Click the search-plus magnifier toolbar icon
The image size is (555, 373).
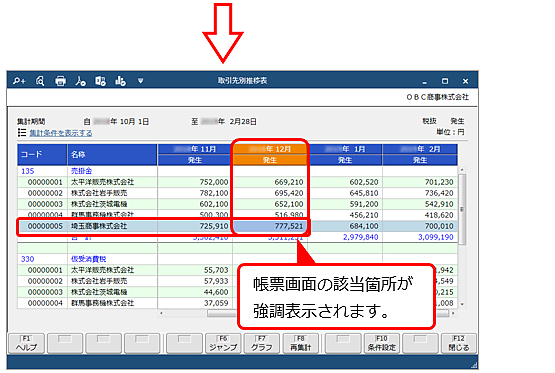pos(19,81)
